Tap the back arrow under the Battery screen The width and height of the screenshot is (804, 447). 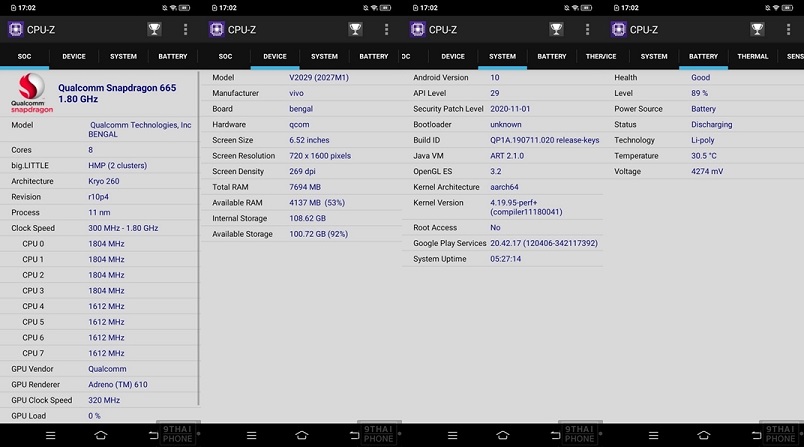coord(756,436)
